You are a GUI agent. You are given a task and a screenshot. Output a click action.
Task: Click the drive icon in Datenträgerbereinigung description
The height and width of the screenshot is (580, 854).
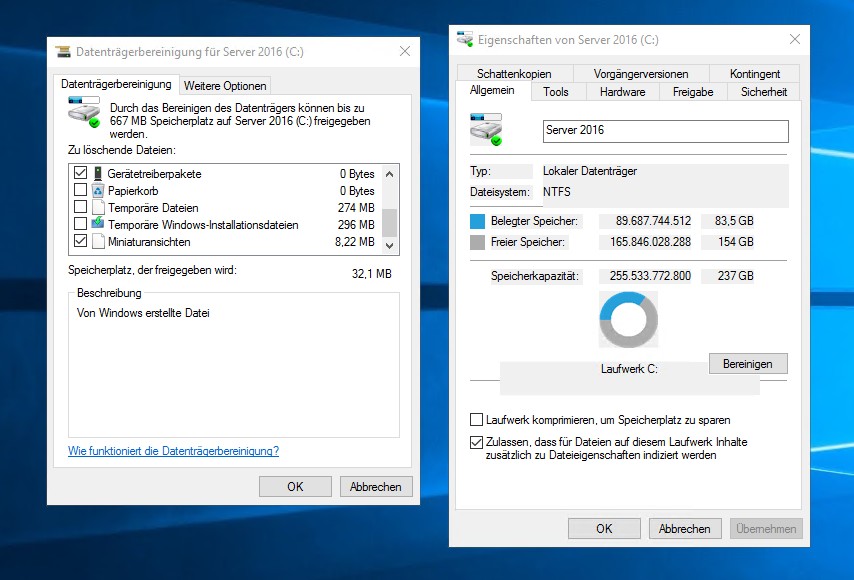[84, 112]
